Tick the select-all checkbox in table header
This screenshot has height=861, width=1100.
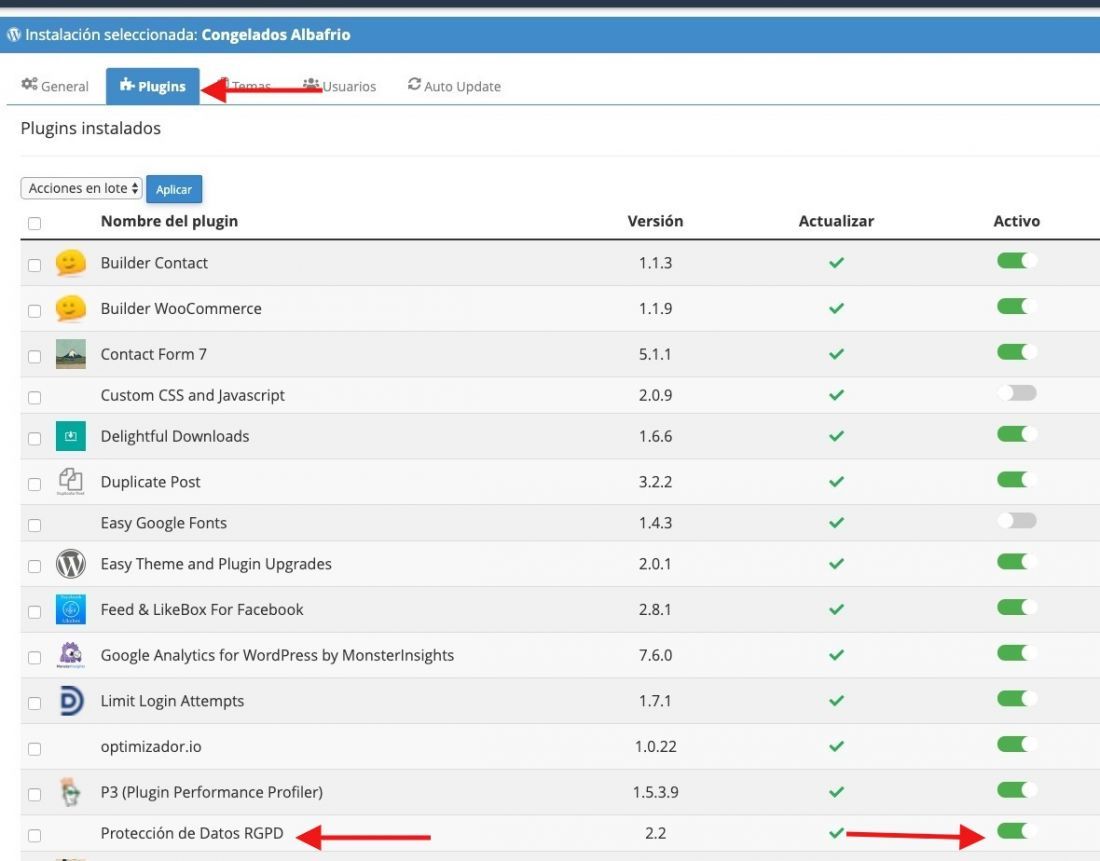pyautogui.click(x=34, y=223)
